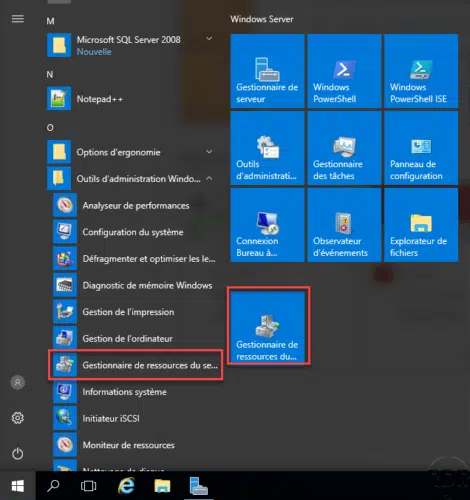
Task: Open File Explorer from the taskbar
Action: click(x=162, y=486)
